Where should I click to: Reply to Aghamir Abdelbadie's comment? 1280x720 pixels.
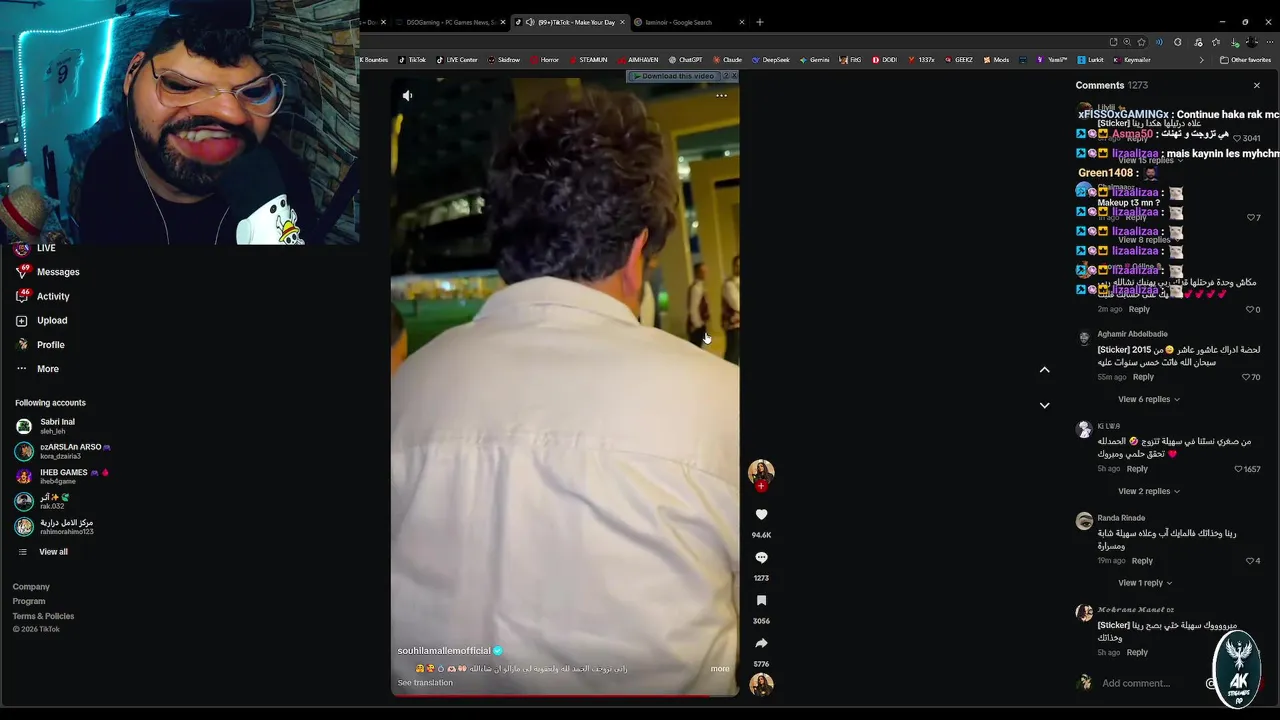click(x=1143, y=377)
